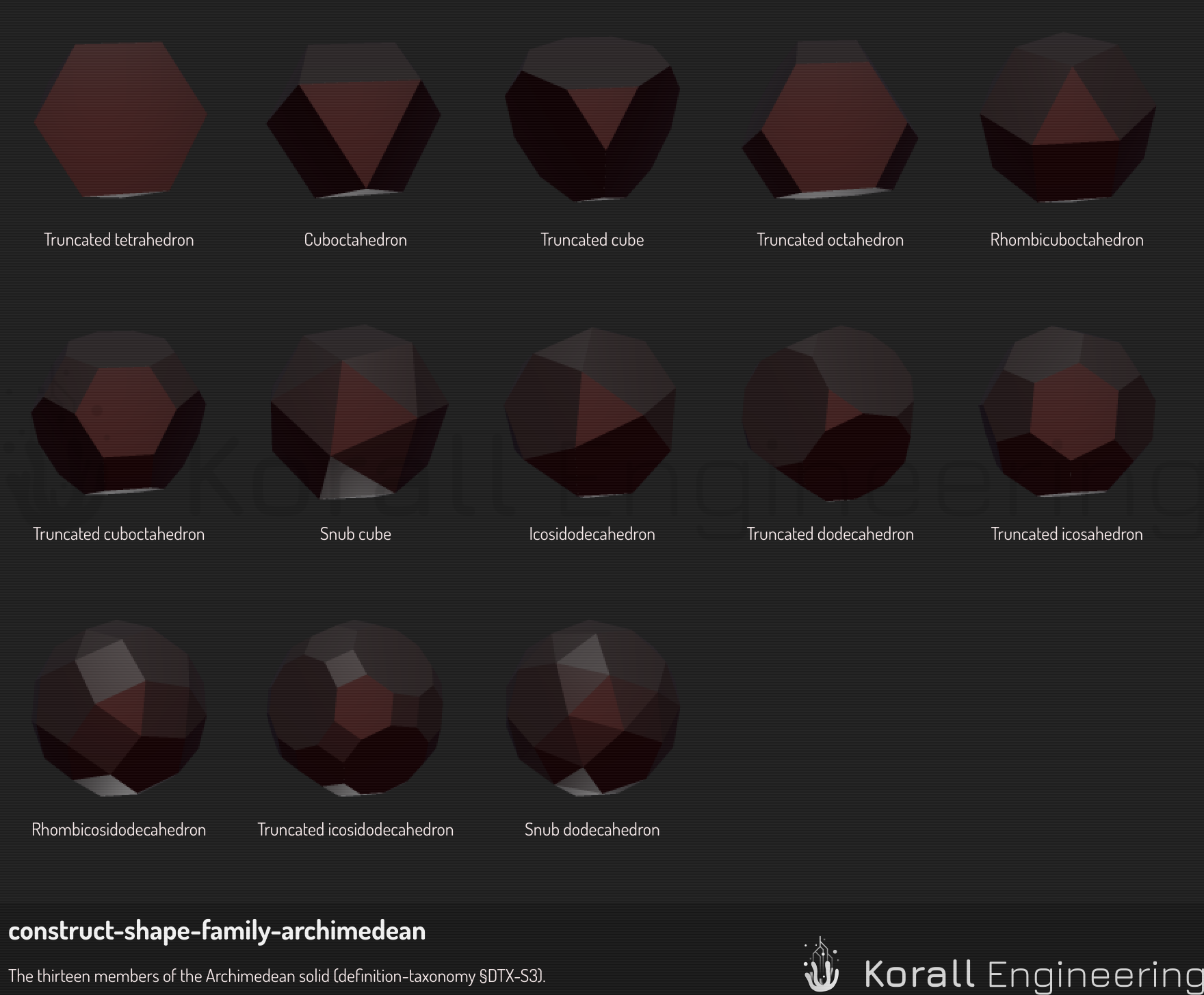Click the 'Truncated dodecahedron' label
The height and width of the screenshot is (995, 1204).
click(x=830, y=534)
